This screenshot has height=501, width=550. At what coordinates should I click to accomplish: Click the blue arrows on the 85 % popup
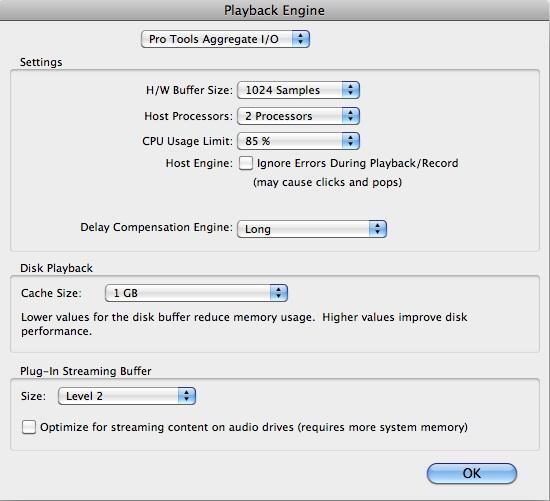[350, 141]
